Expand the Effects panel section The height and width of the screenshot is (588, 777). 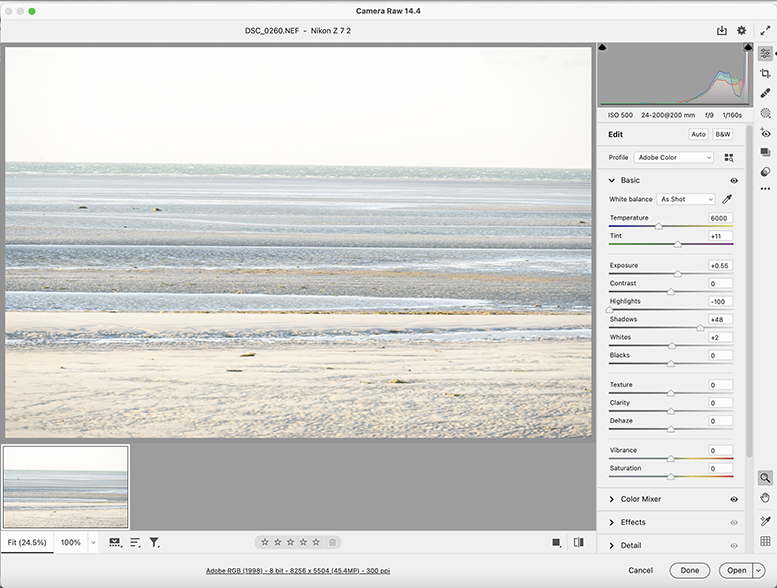click(x=633, y=522)
